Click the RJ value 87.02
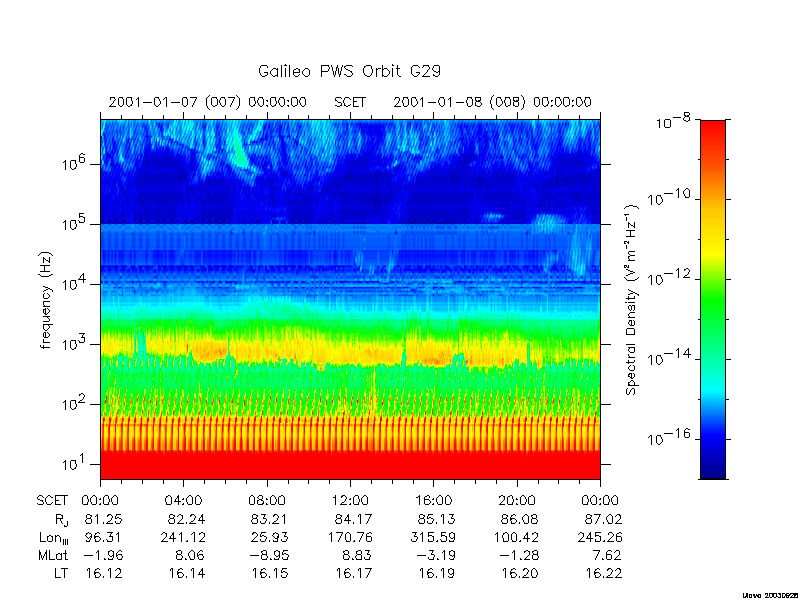Viewport: 800px width, 600px height. [603, 519]
